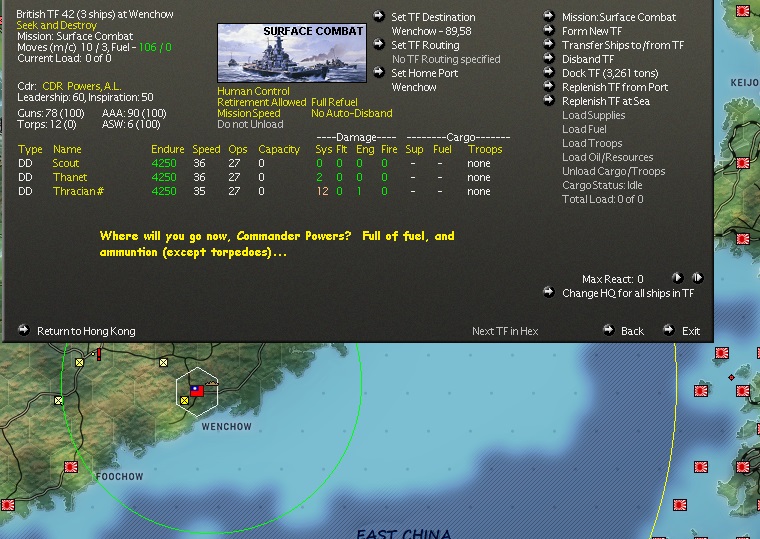Click the Speed column header

pyautogui.click(x=206, y=149)
